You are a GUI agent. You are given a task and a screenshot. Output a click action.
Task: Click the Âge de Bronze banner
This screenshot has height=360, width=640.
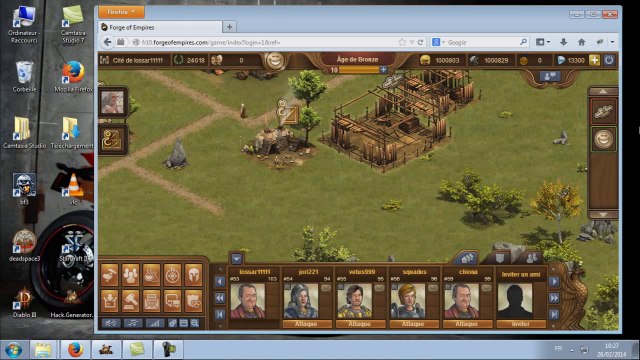click(358, 60)
